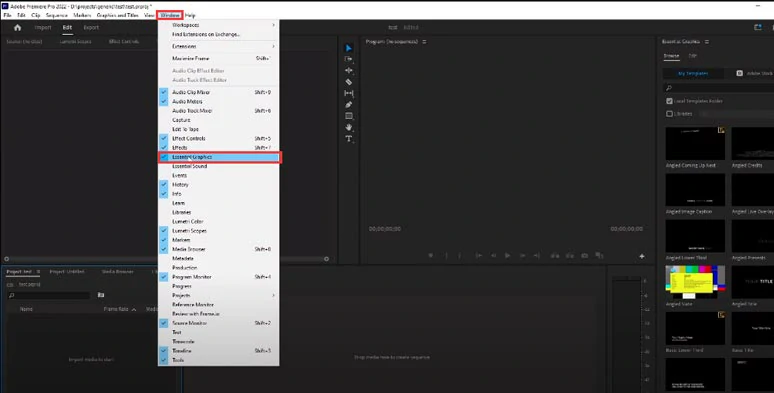Open the Graphics and Titles menu
774x393 pixels.
click(117, 15)
